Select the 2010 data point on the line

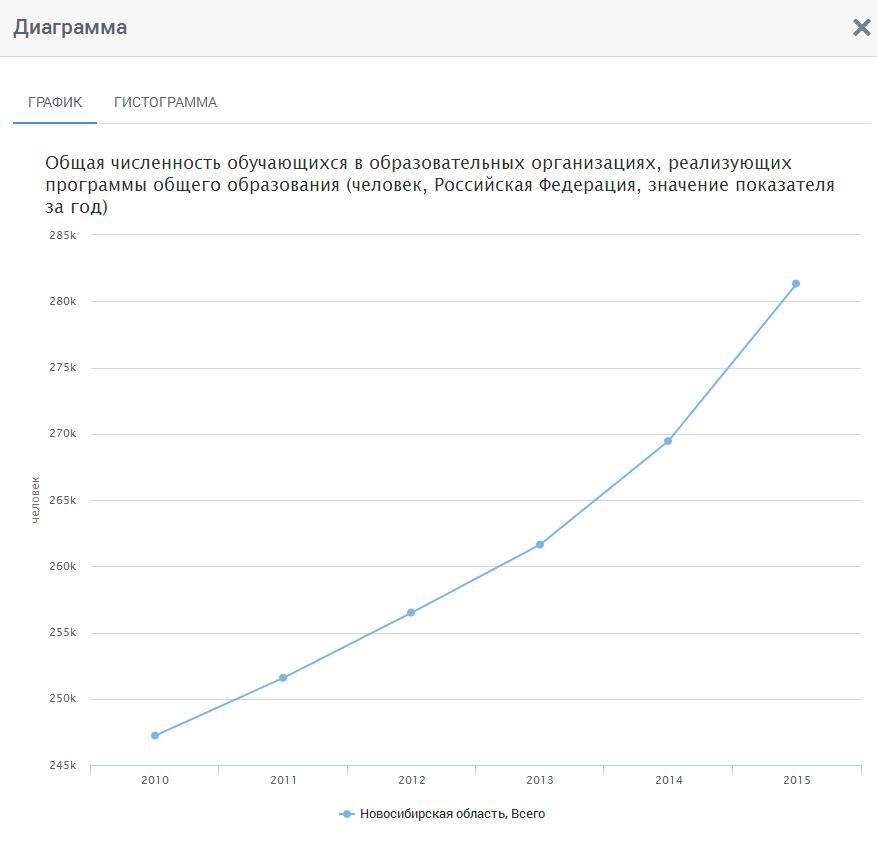click(155, 735)
